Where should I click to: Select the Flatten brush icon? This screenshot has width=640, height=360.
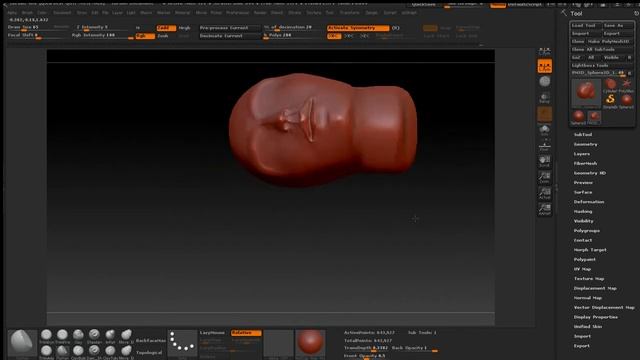[62, 351]
